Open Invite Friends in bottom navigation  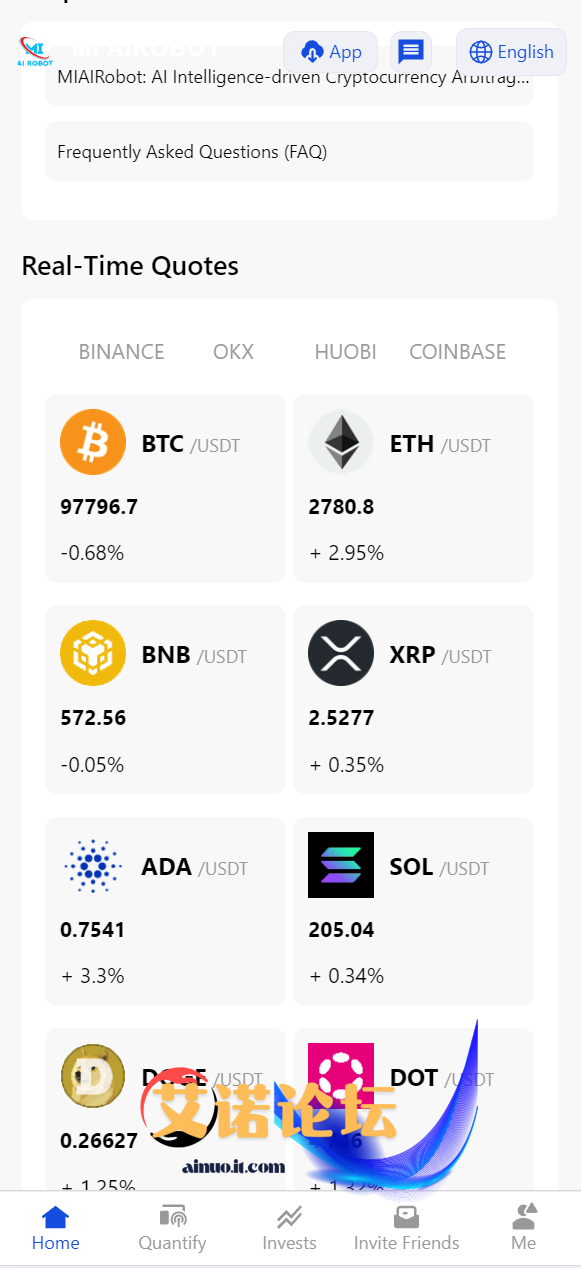pos(406,1229)
